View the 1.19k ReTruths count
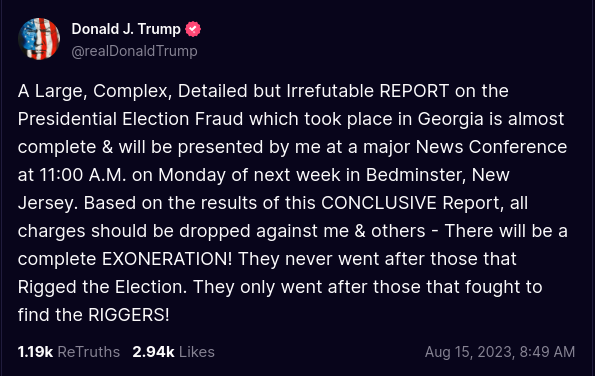Viewport: 595px width, 376px height. [x=35, y=352]
